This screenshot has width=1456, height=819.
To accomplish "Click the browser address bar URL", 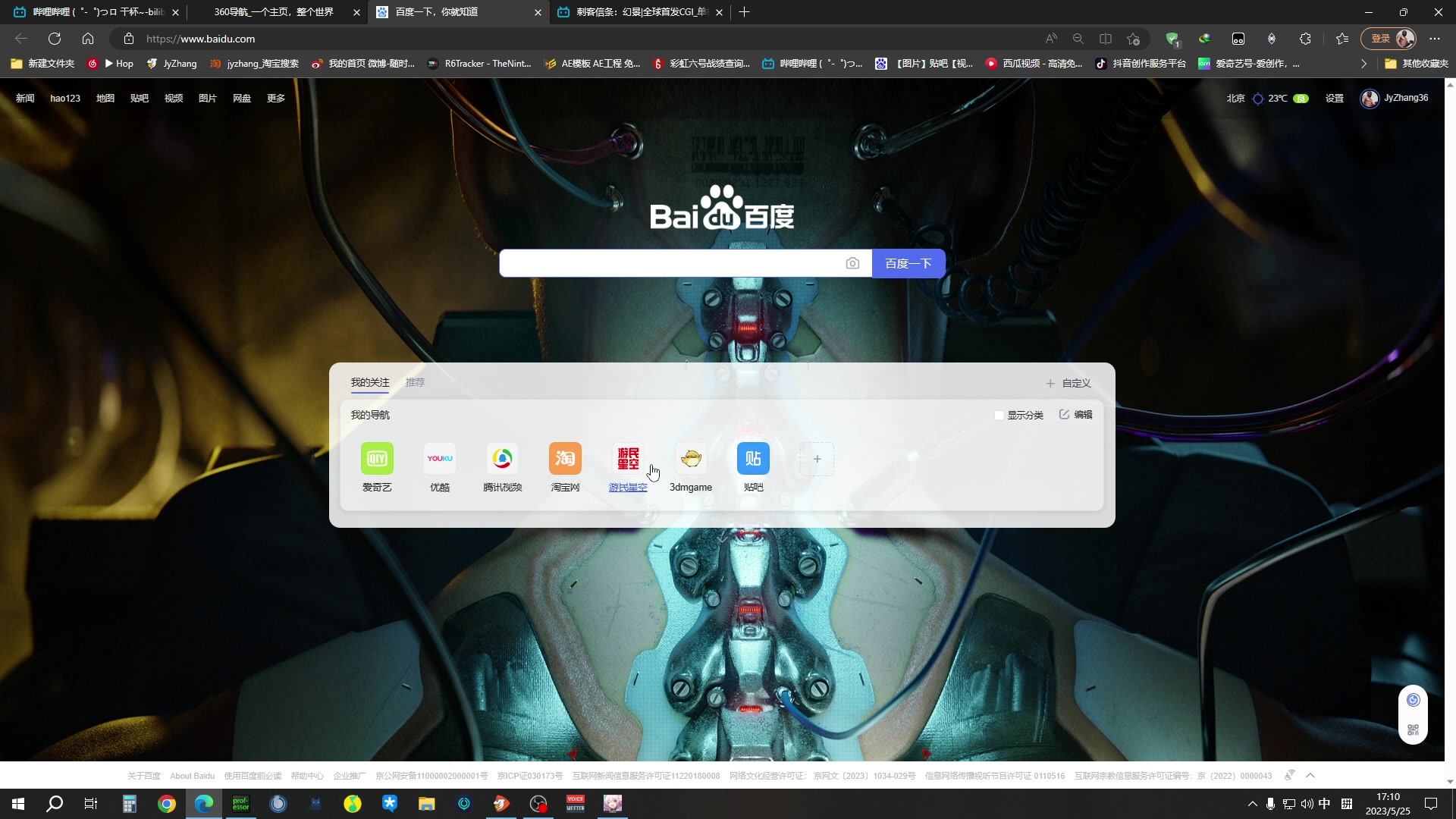I will [200, 39].
